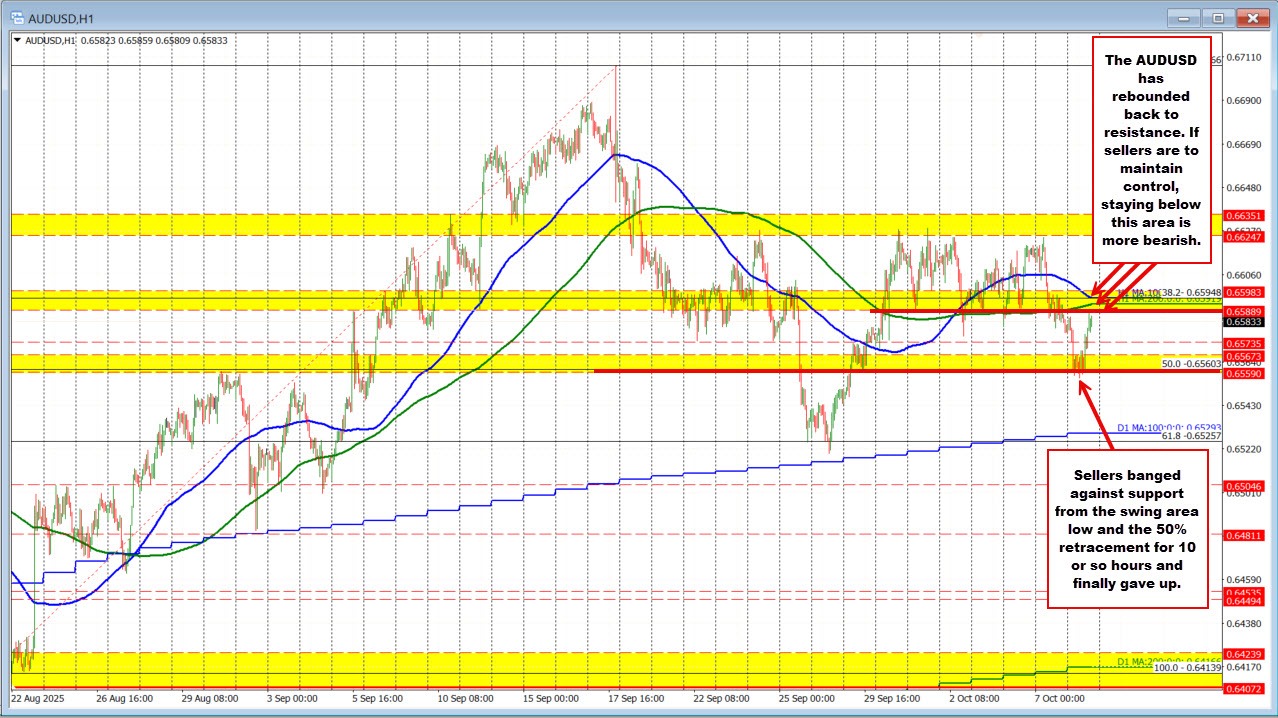Click the red 0.64811 price level label
Viewport: 1278px width, 718px height.
click(1243, 536)
